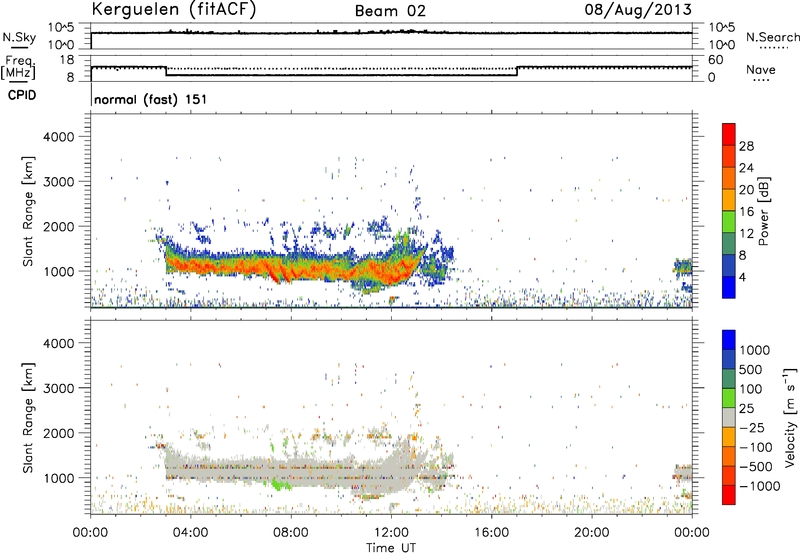Click the '4000' tick label in power panel

click(58, 137)
